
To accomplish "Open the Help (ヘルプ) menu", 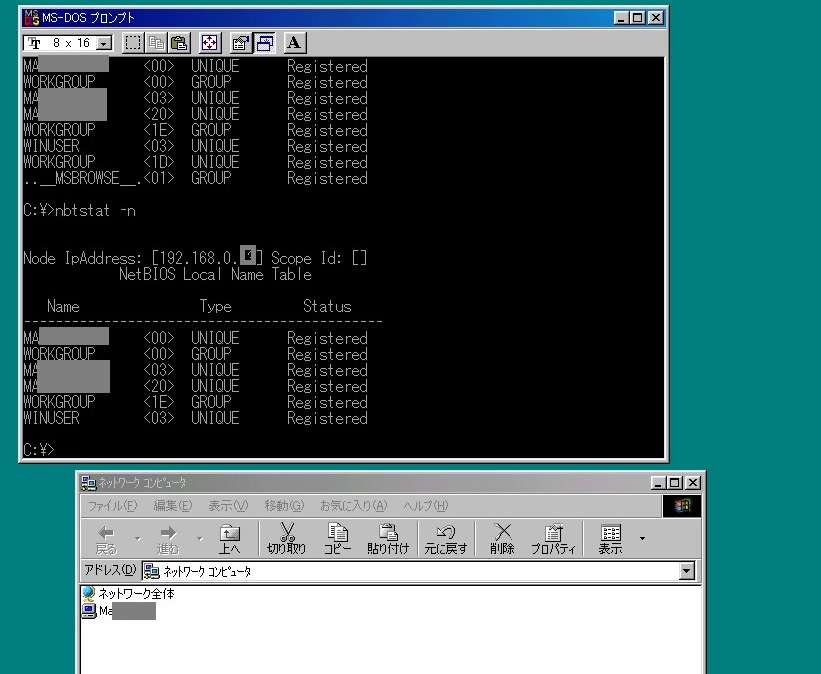I will (x=426, y=506).
